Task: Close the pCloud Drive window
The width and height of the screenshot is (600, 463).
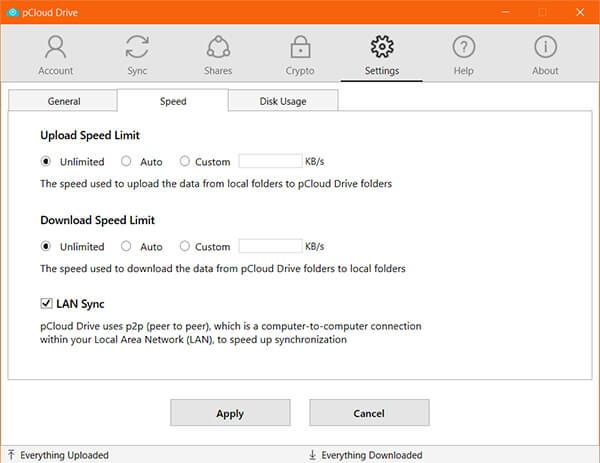Action: (580, 12)
